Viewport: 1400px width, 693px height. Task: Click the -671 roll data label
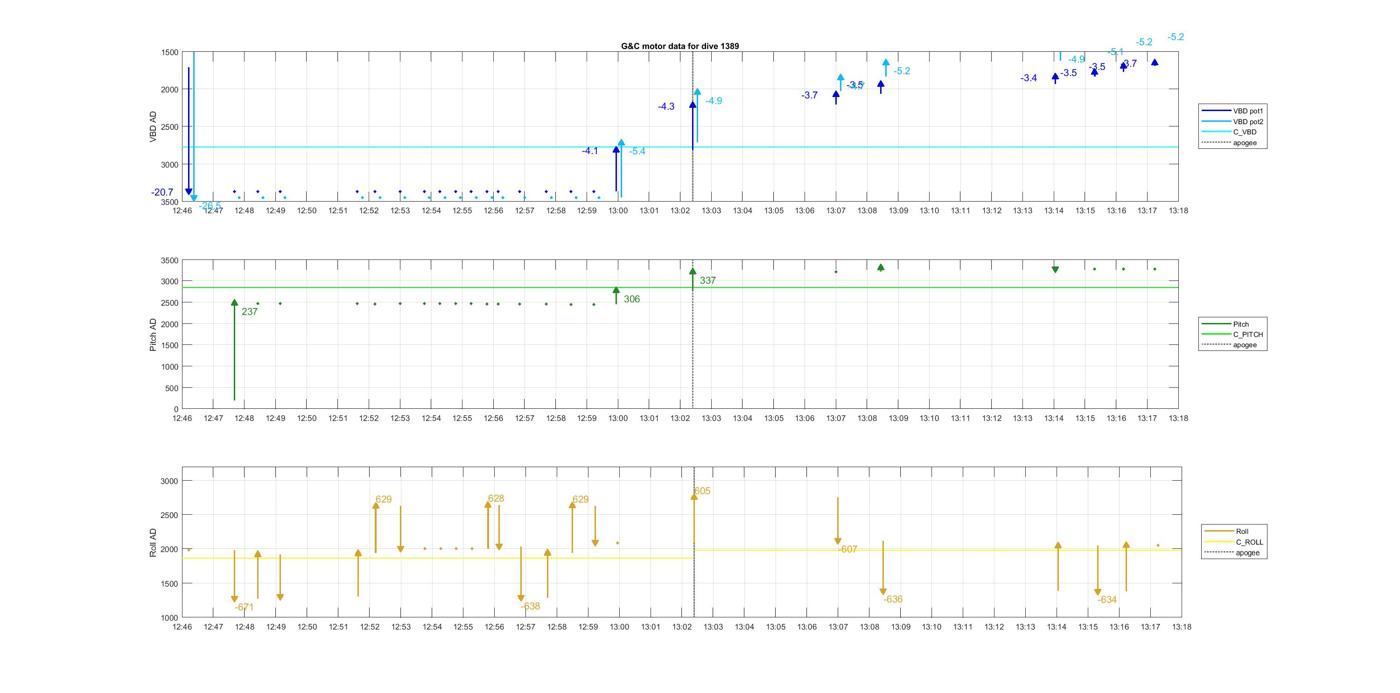point(244,607)
